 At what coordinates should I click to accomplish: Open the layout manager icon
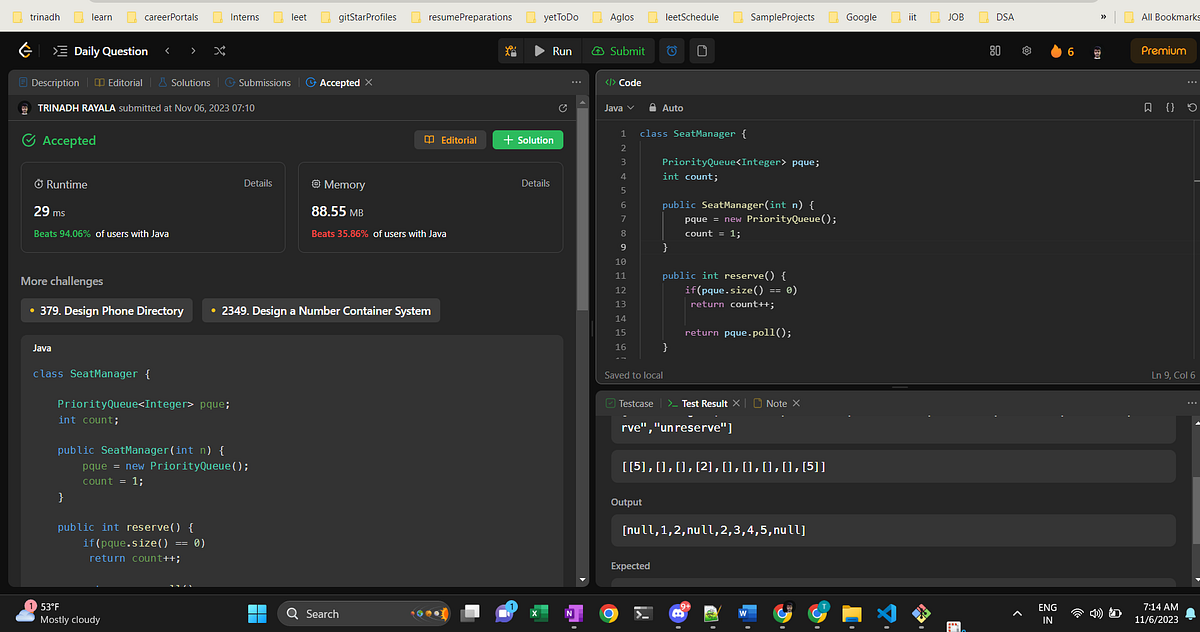995,51
